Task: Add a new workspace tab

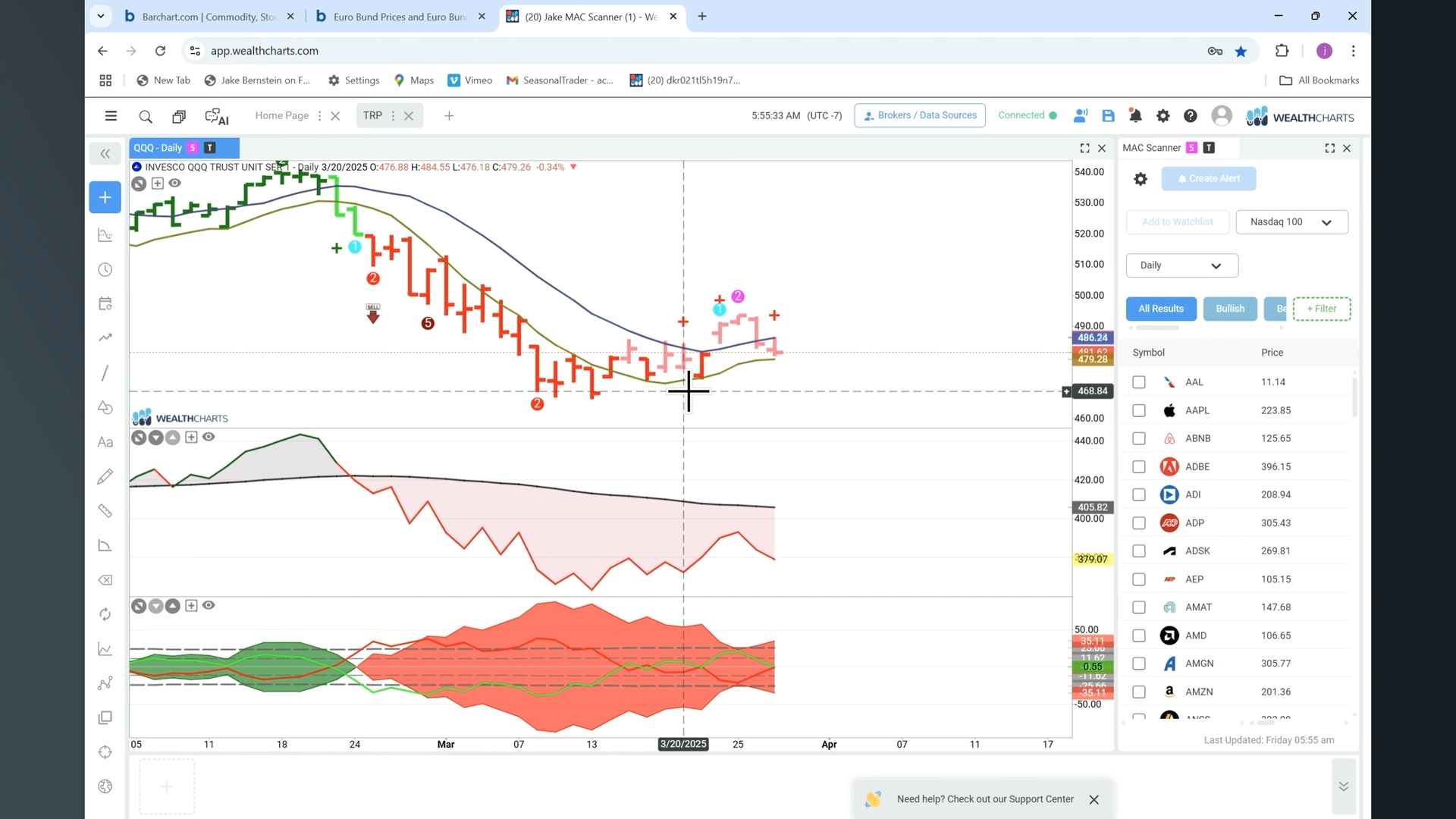Action: click(x=449, y=116)
